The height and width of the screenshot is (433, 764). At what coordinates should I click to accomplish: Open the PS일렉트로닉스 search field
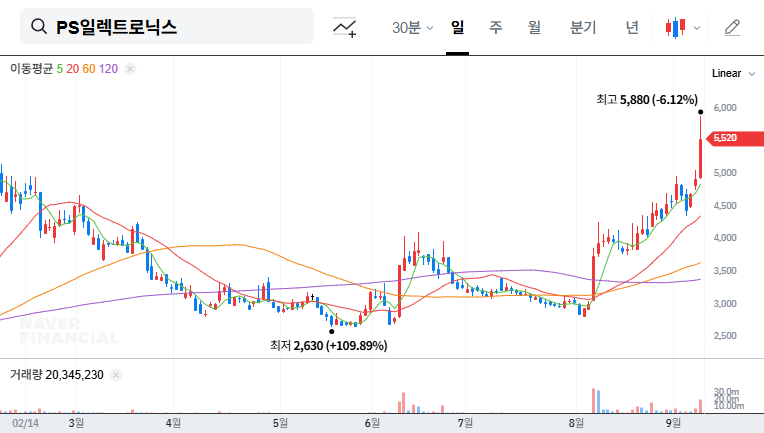click(167, 26)
